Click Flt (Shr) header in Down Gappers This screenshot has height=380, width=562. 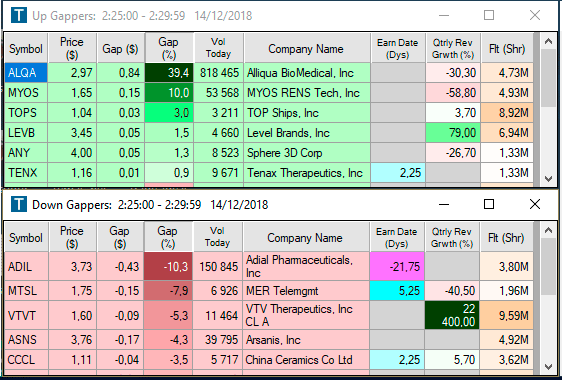click(506, 237)
